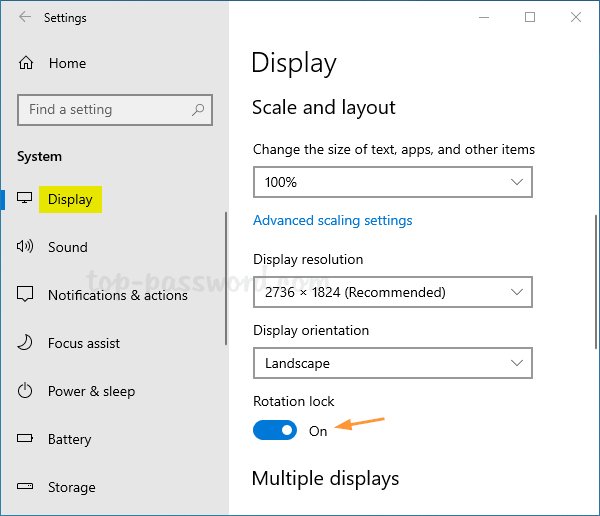
Task: Click the Home icon in sidebar
Action: (26, 63)
